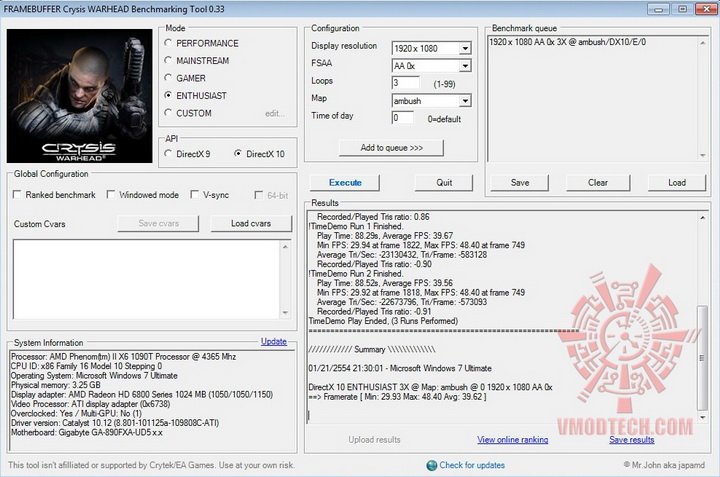720x477 pixels.
Task: Click the Load cvars button
Action: click(x=251, y=224)
